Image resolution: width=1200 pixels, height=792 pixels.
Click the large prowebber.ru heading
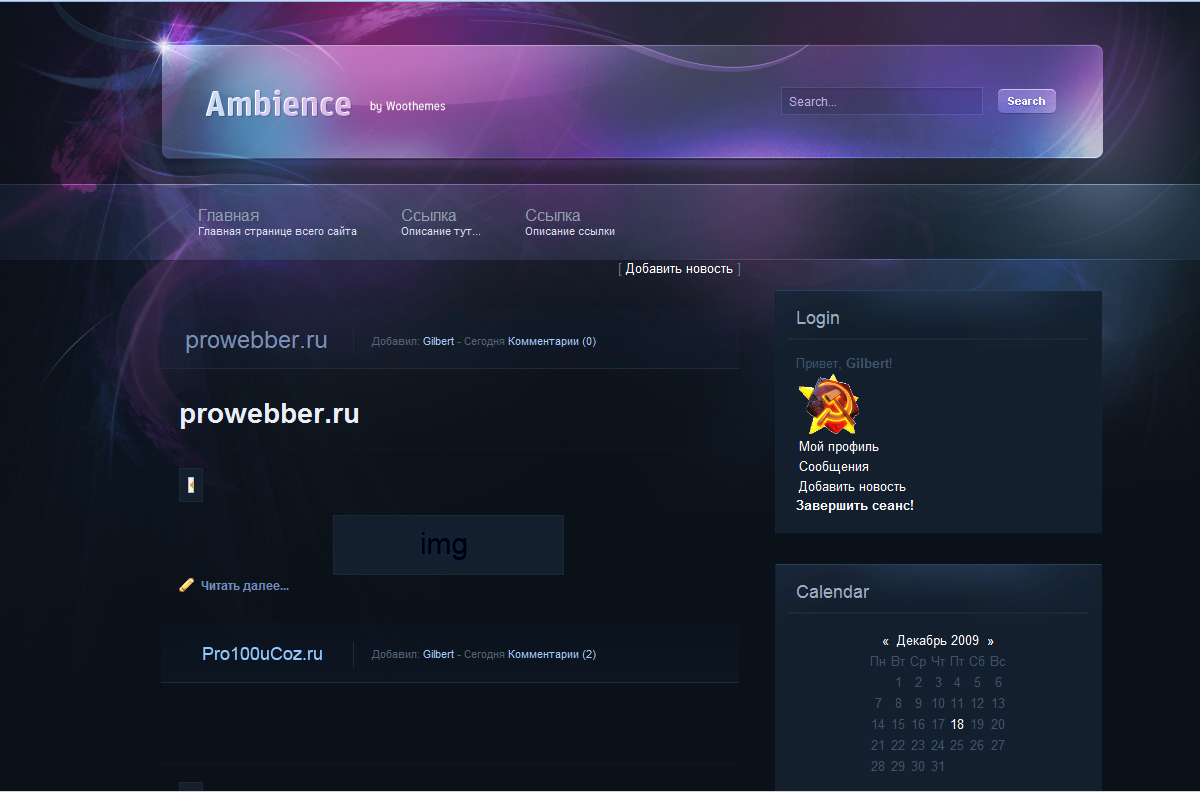click(269, 414)
